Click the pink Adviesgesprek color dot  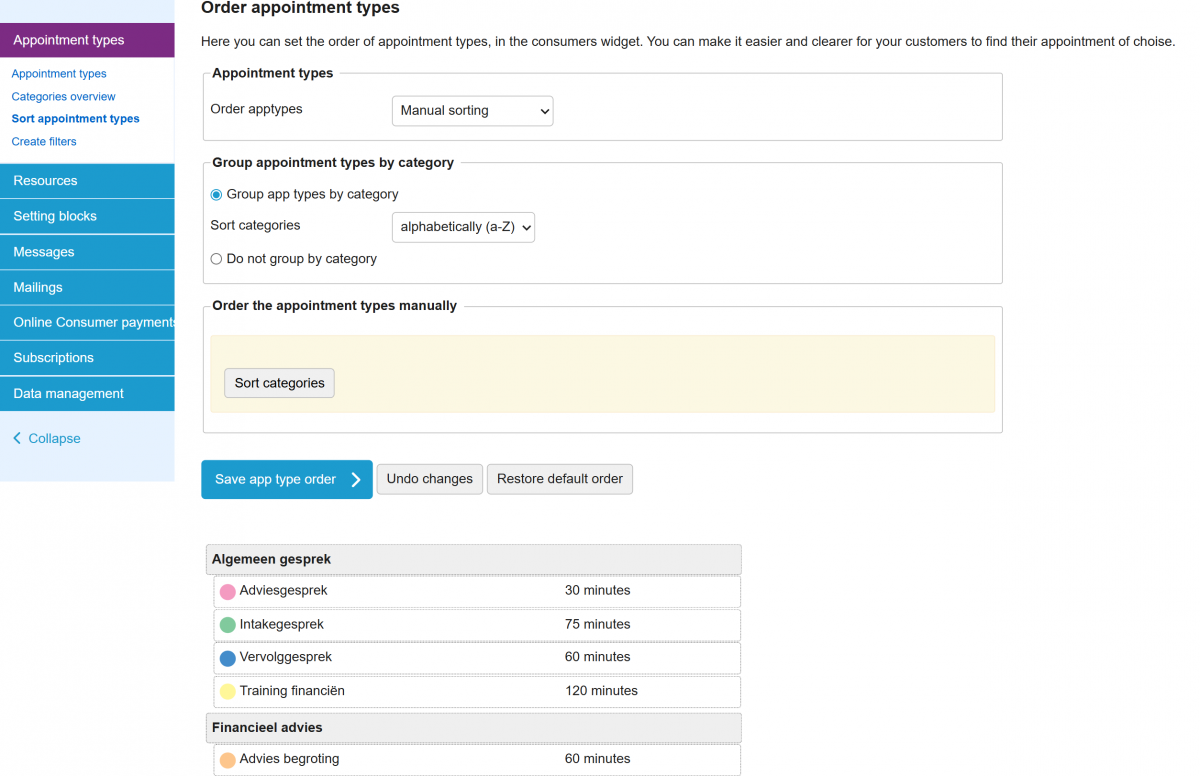227,592
